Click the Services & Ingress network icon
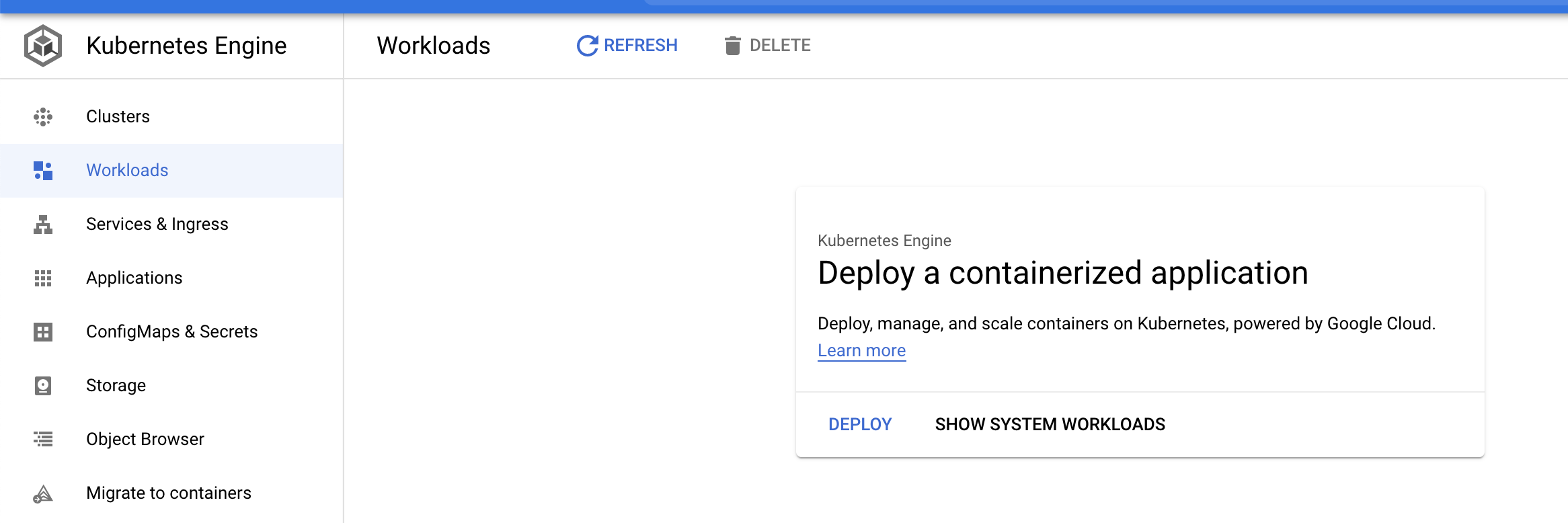Viewport: 1568px width, 523px height. (43, 225)
